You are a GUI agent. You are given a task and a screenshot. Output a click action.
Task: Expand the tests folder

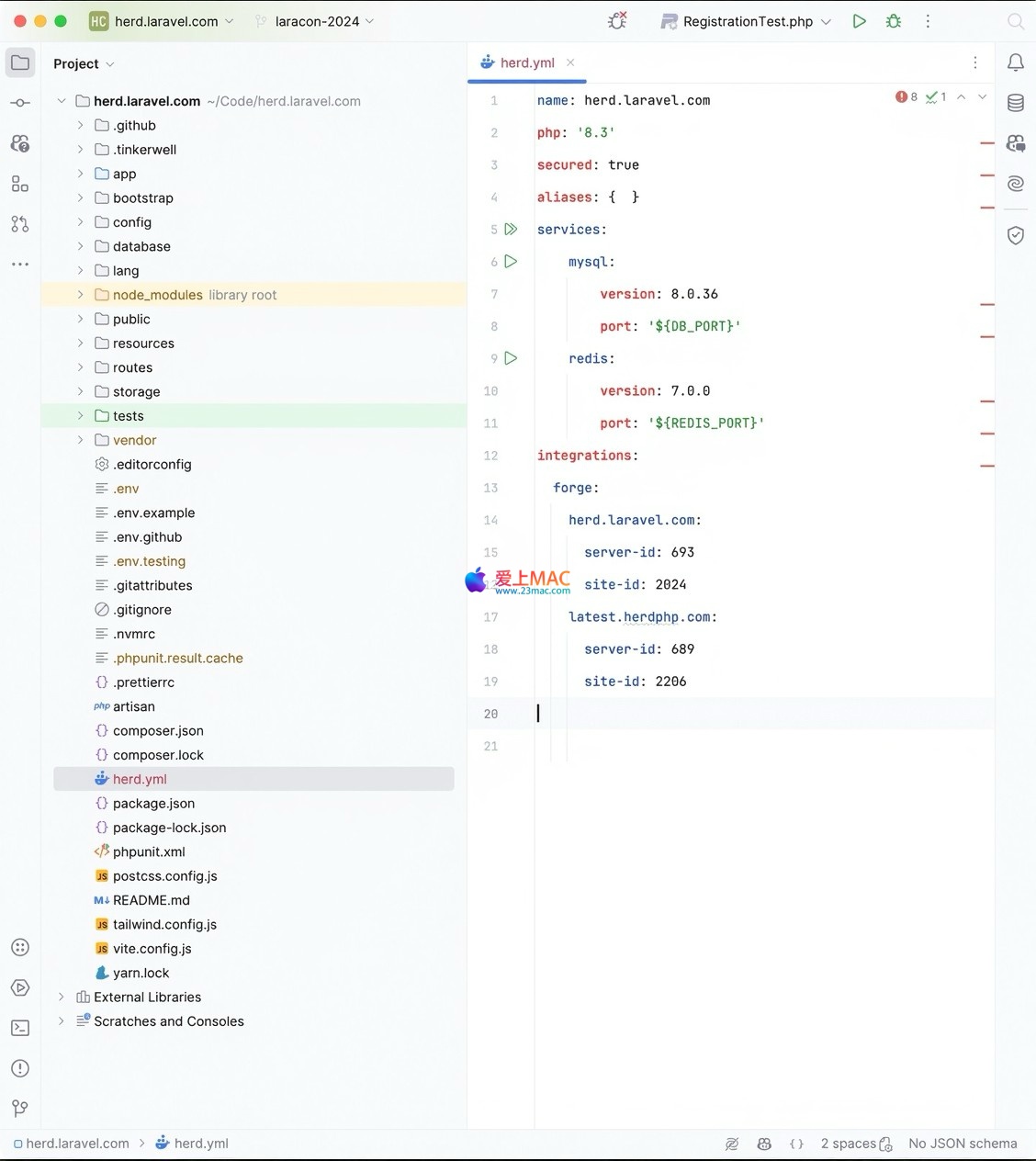(80, 416)
